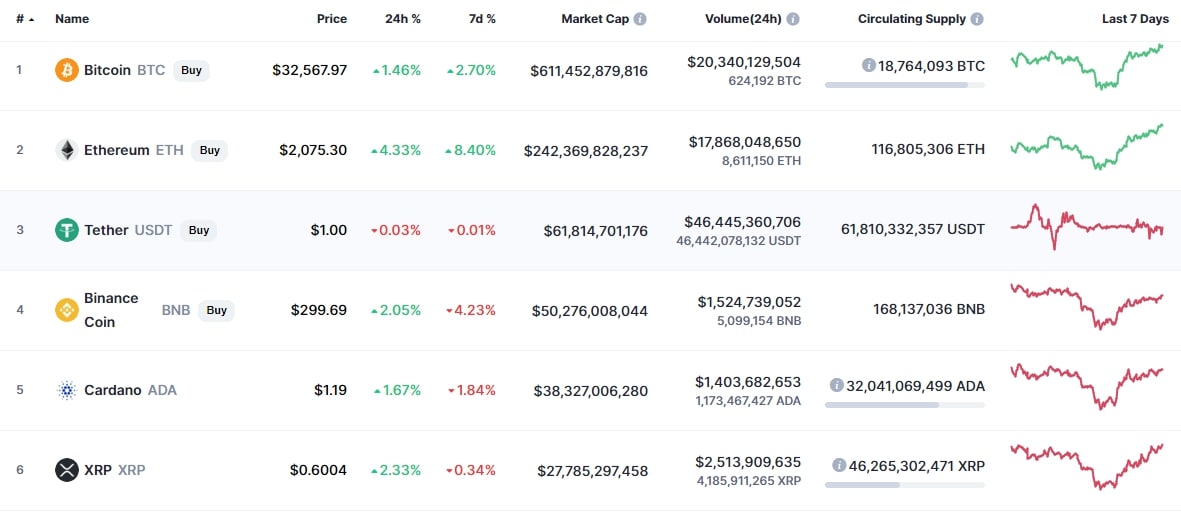Viewport: 1181px width, 515px height.
Task: Click the Tether green logo icon
Action: click(67, 230)
